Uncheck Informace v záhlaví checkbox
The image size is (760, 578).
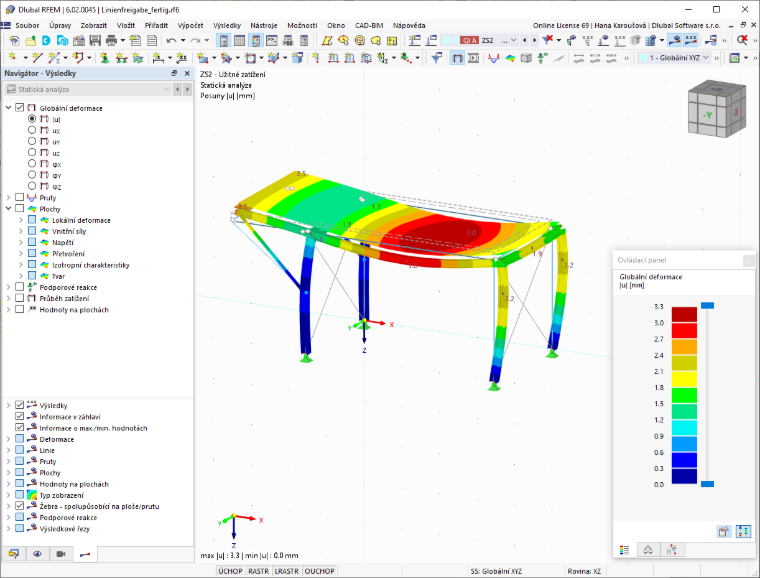(x=19, y=416)
